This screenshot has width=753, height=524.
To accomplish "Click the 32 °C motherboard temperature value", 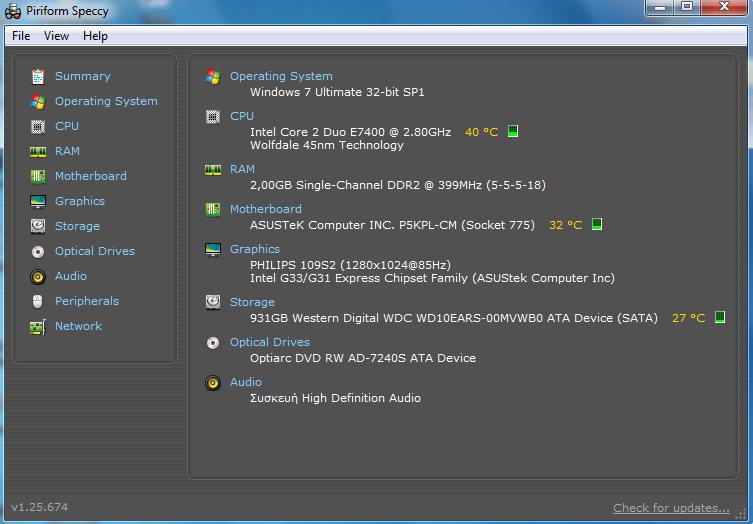I will point(566,225).
